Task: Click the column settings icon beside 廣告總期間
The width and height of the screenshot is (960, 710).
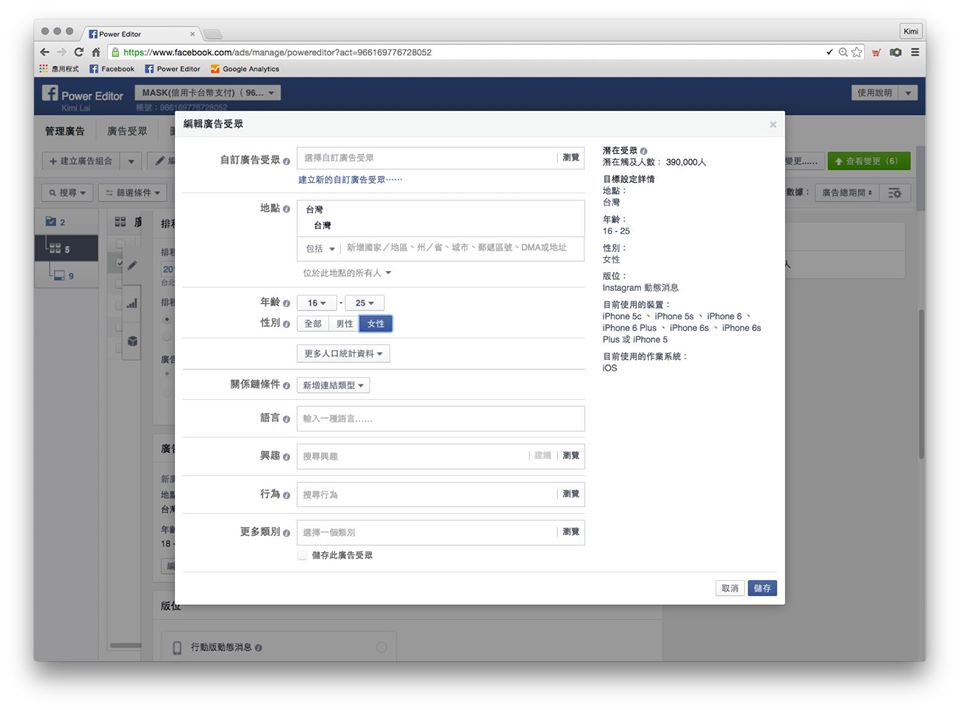Action: (894, 193)
